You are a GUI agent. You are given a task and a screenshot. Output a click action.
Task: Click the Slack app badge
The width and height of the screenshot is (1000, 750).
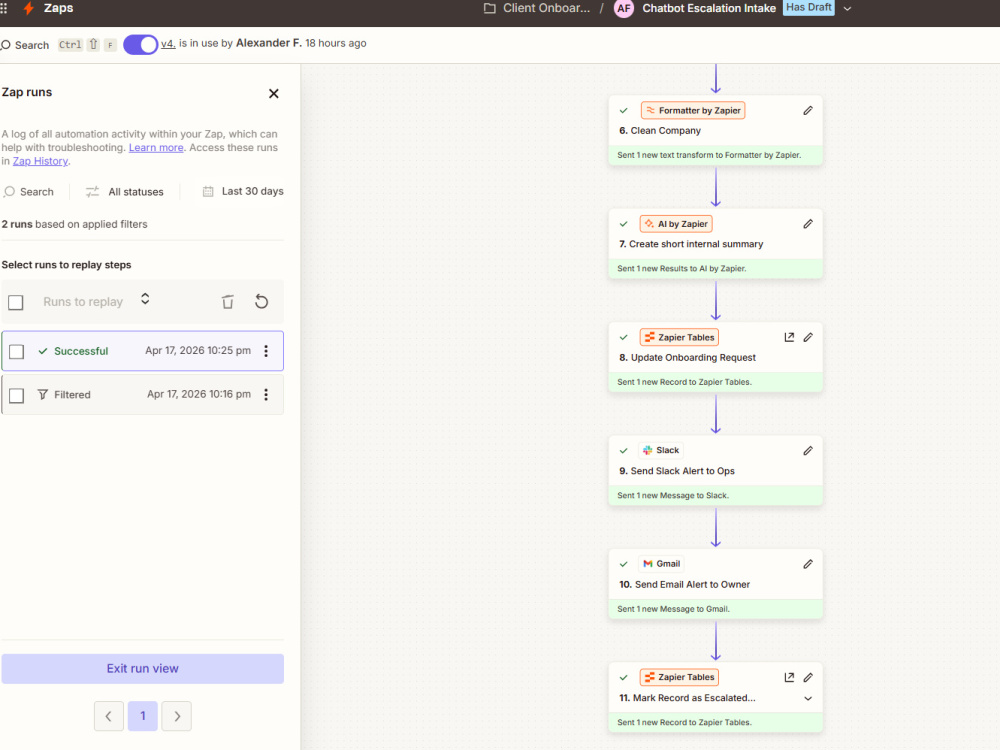[661, 450]
